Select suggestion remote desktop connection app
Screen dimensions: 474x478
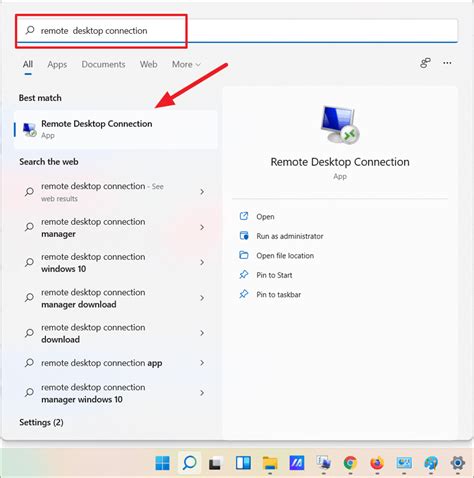(102, 363)
